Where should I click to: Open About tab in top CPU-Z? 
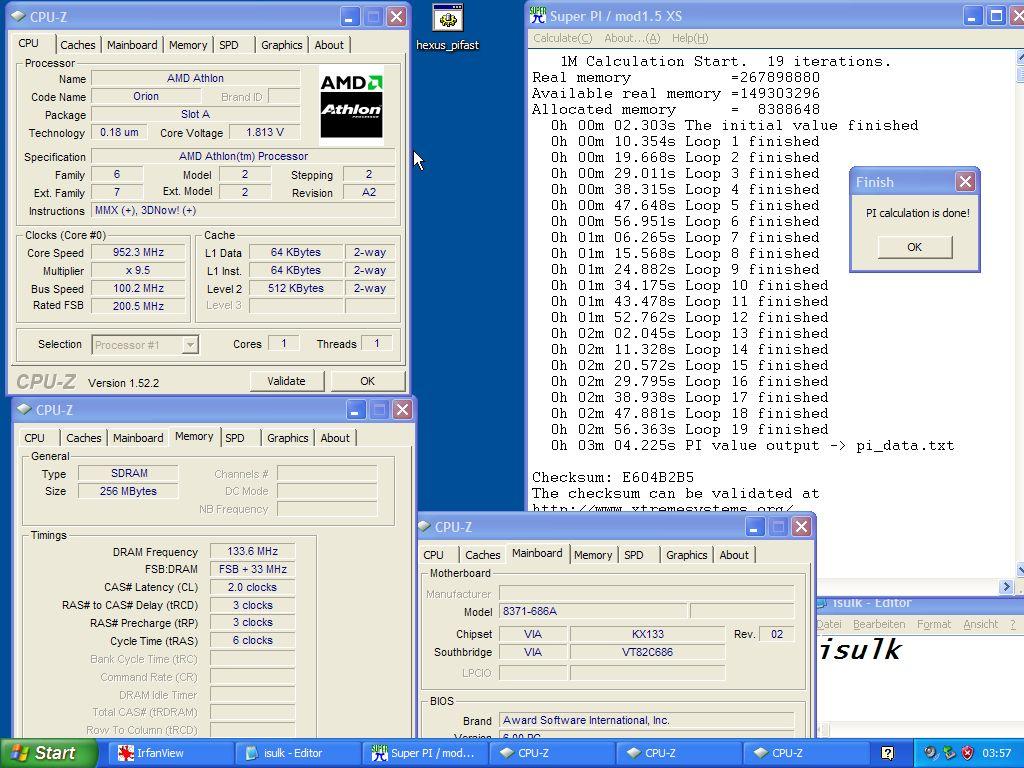pos(329,45)
